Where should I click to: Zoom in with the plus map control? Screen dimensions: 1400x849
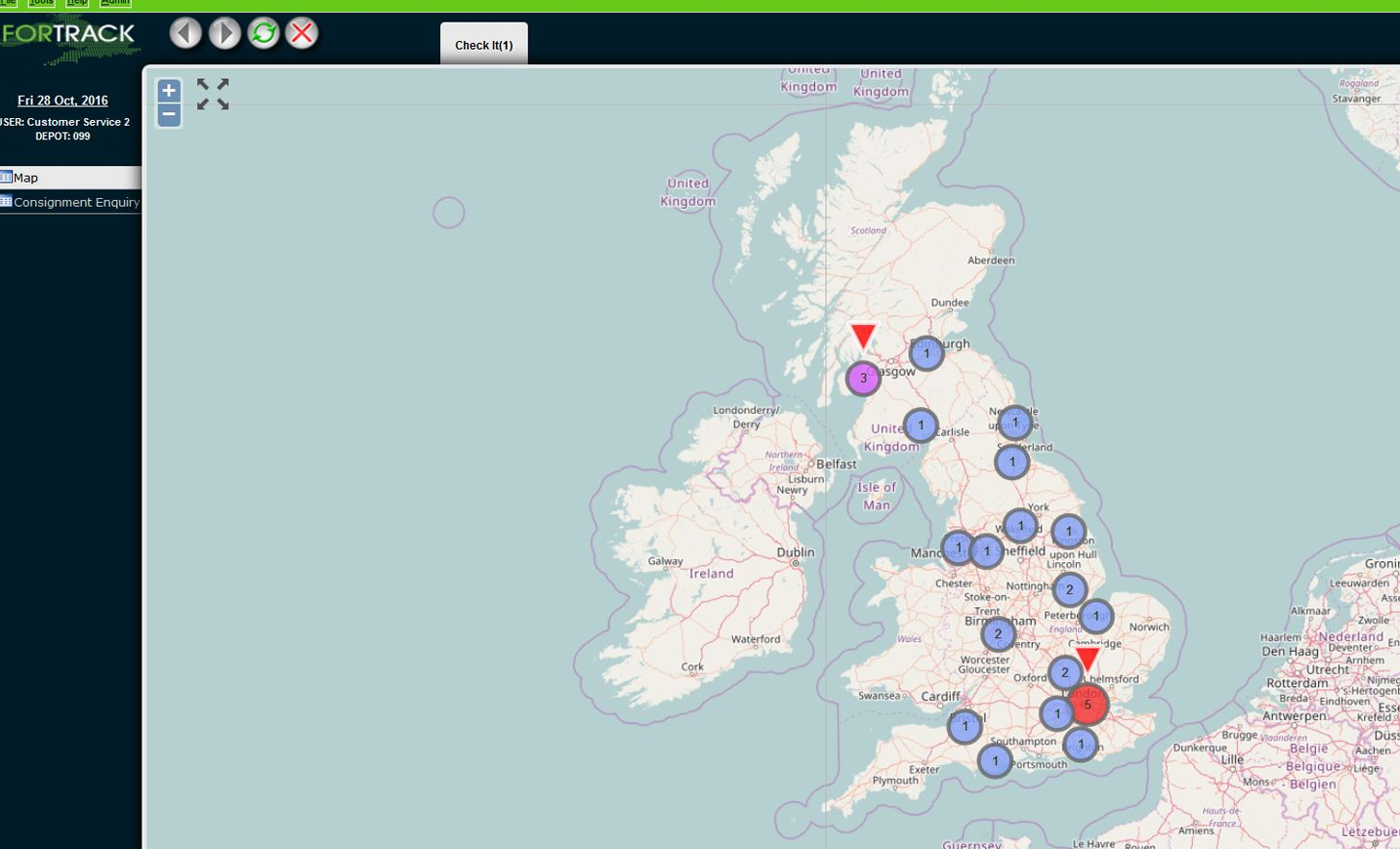point(168,90)
